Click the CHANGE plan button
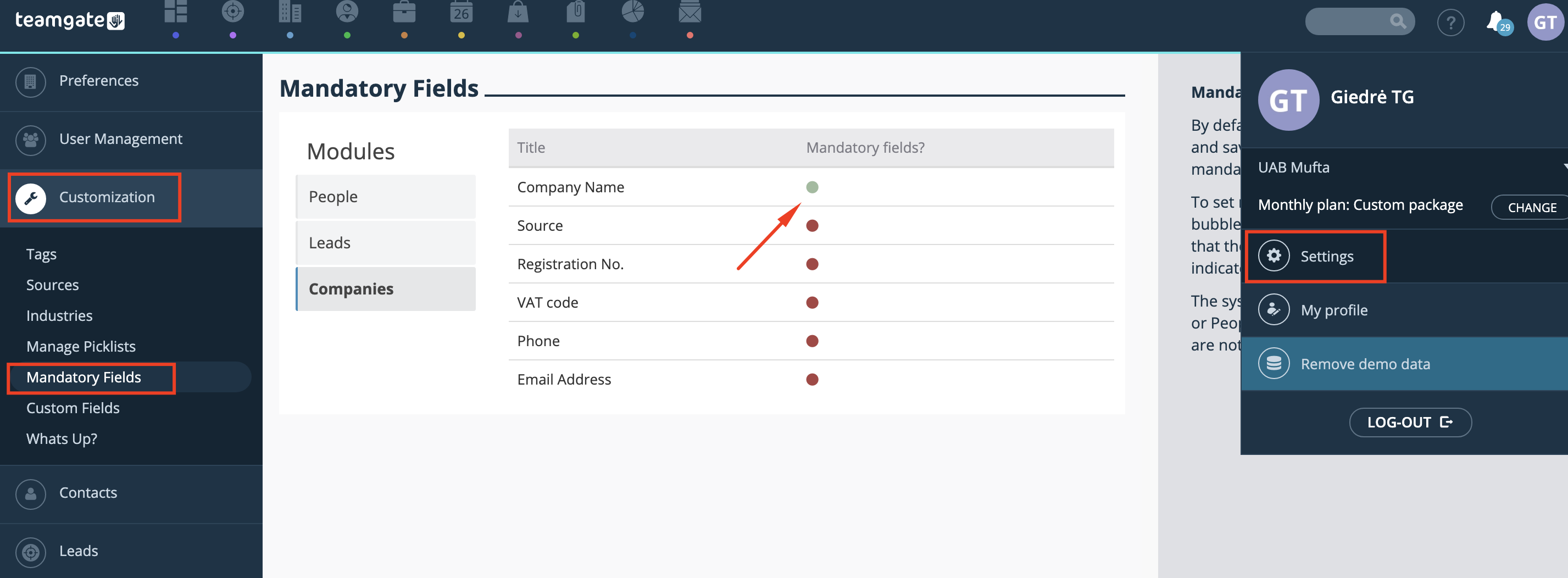1568x578 pixels. (1531, 208)
